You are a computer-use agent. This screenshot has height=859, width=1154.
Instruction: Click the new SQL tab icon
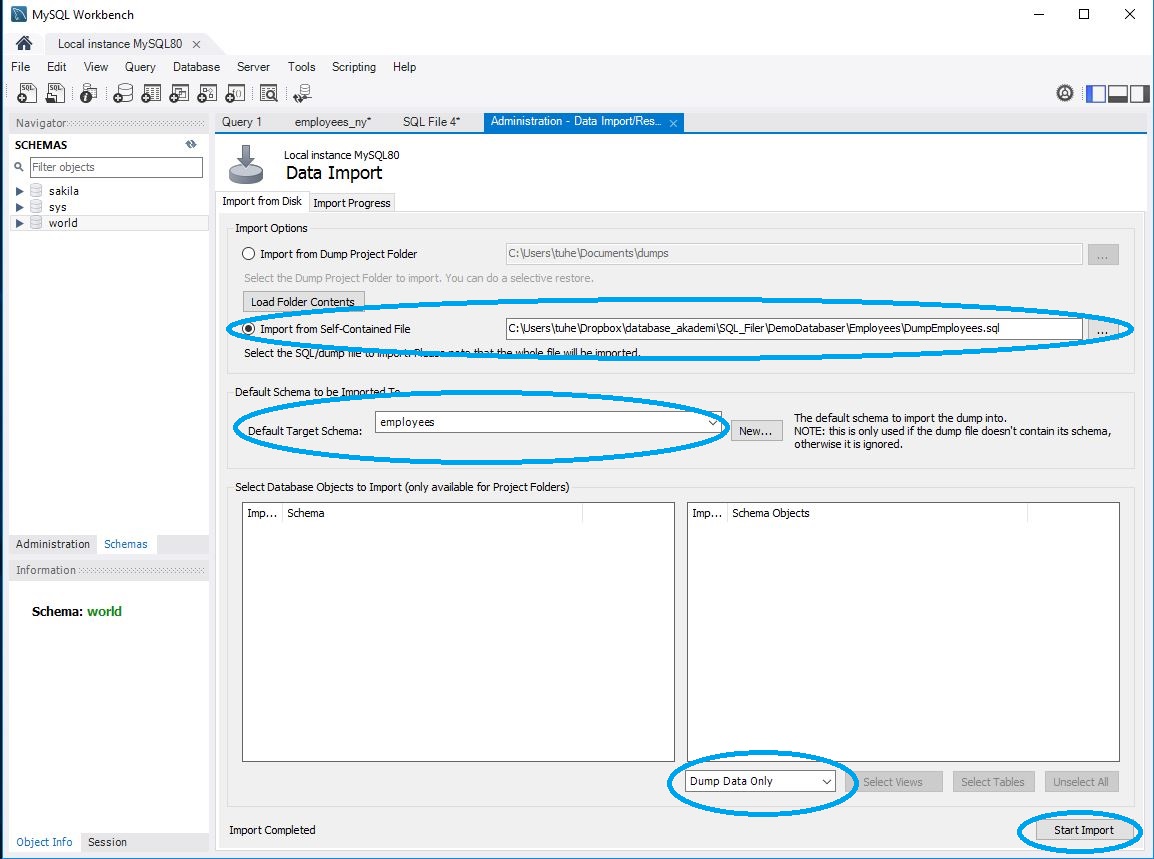[x=27, y=93]
